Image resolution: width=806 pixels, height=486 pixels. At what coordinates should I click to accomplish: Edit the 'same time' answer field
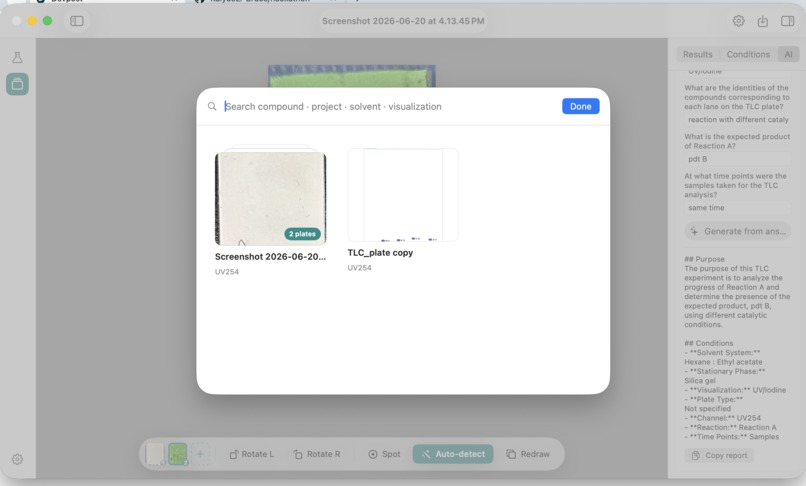click(737, 208)
